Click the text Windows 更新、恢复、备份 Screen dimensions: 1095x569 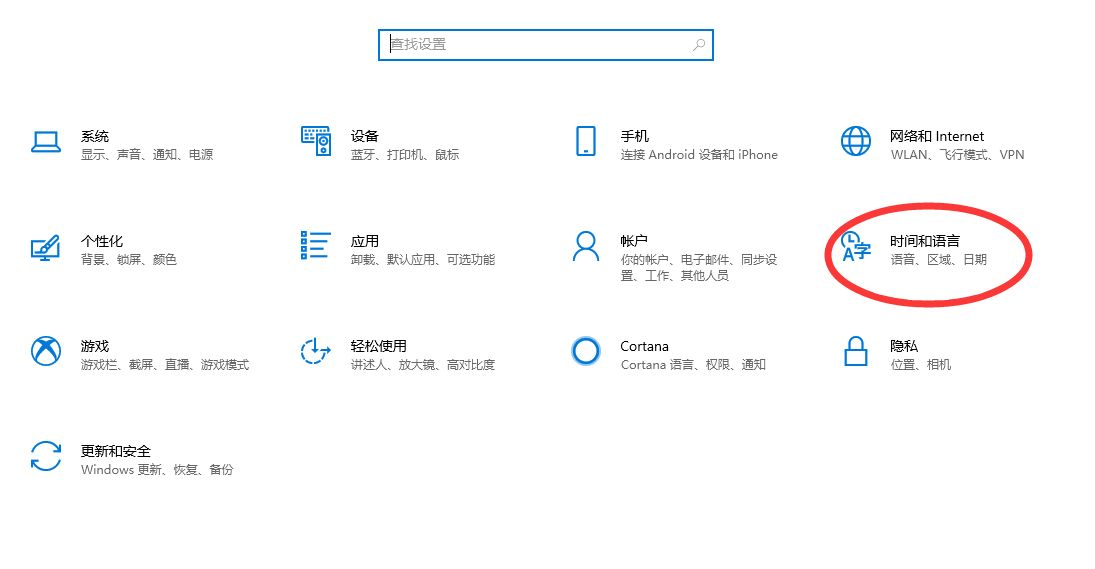[x=157, y=470]
